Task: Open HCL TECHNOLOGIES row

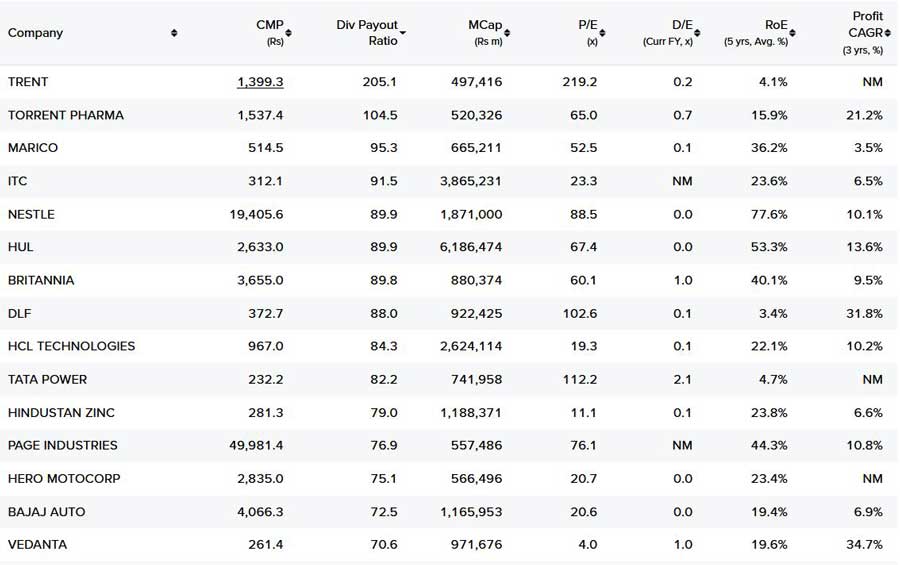Action: (x=449, y=346)
